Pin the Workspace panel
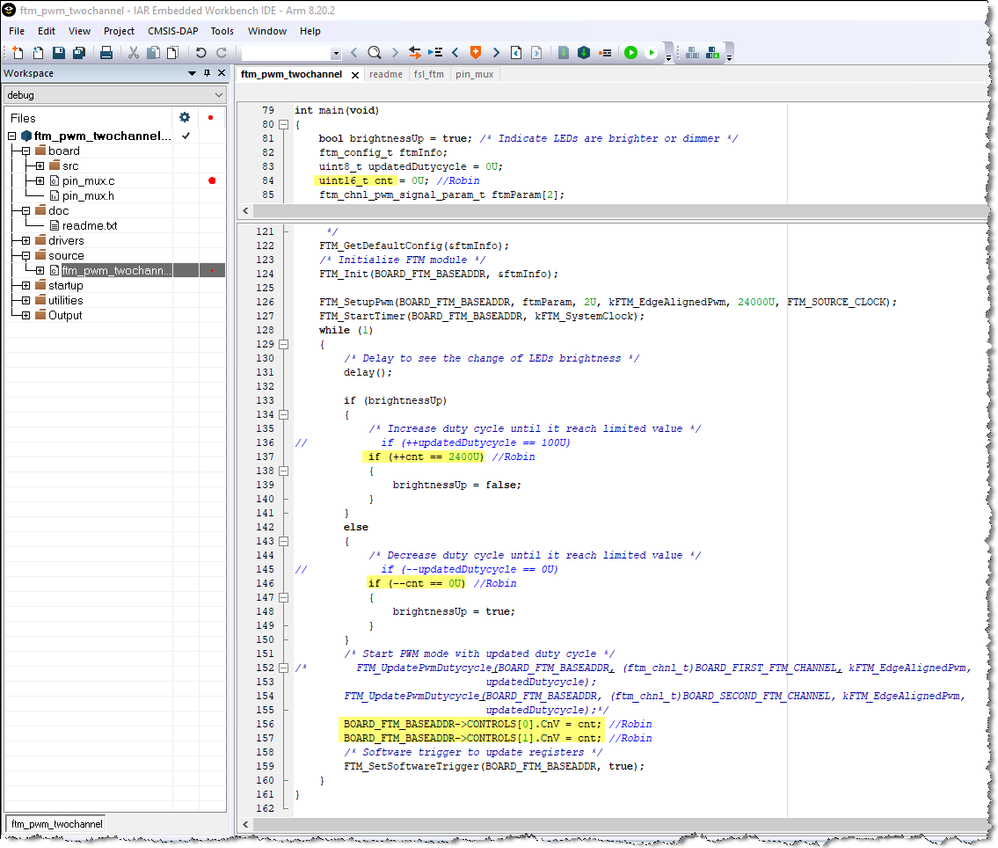The image size is (998, 848). click(x=207, y=73)
